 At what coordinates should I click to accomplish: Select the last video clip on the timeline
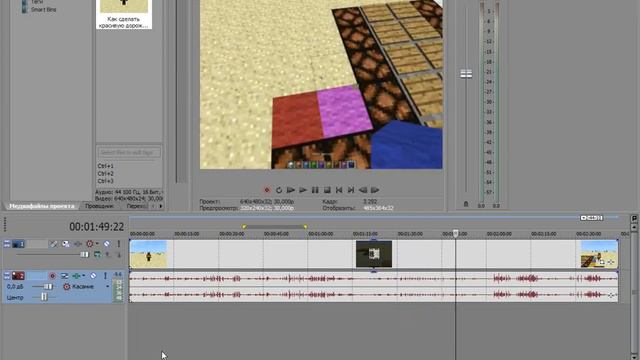pyautogui.click(x=599, y=254)
